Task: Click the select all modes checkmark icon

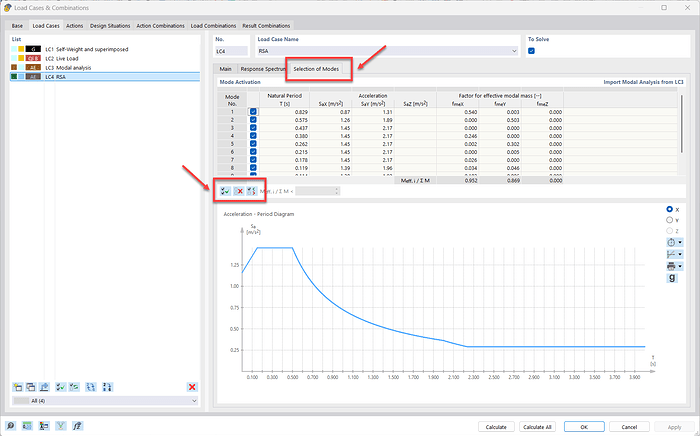Action: point(226,190)
